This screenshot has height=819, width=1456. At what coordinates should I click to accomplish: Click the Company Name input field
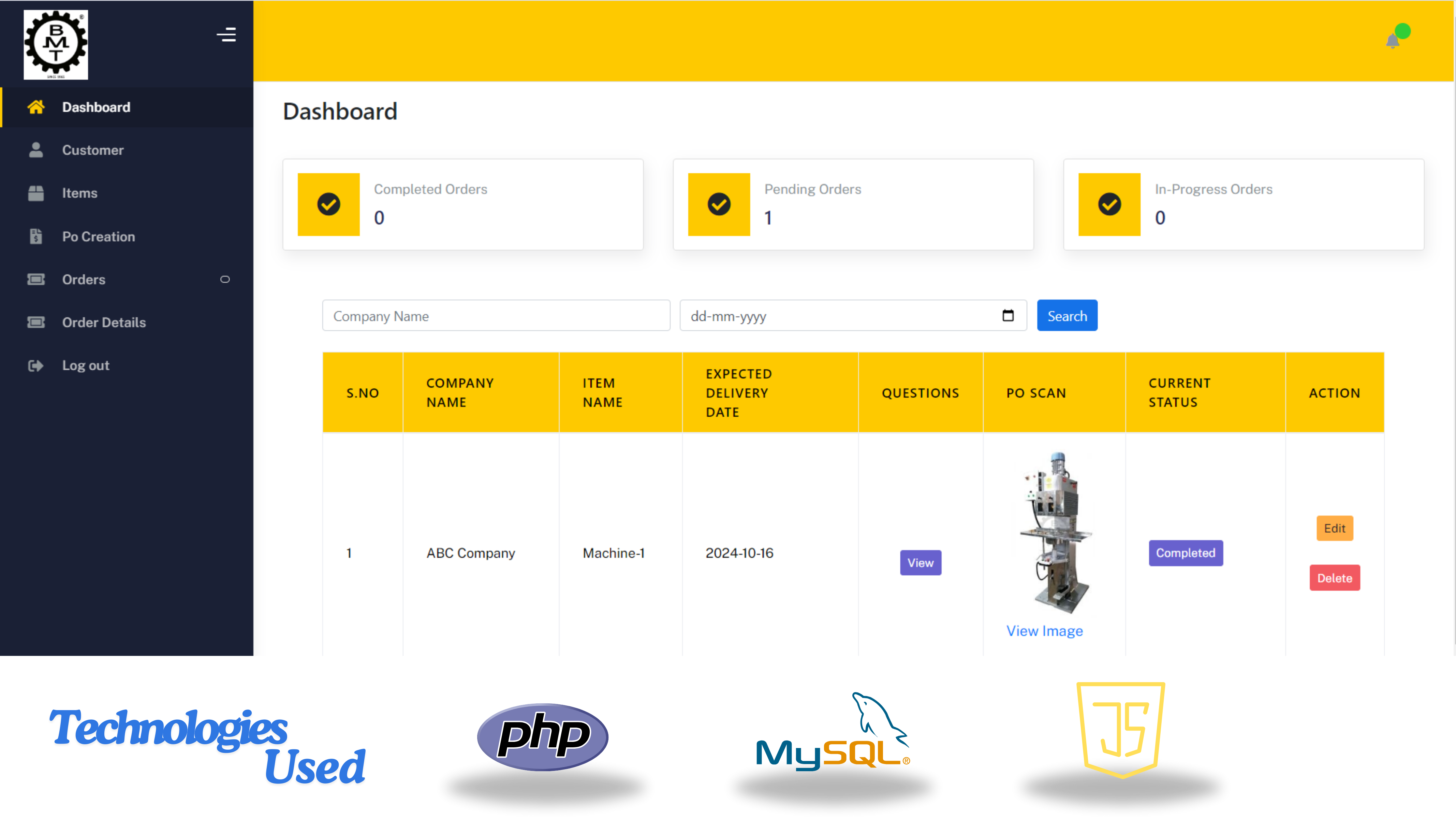[x=496, y=316]
